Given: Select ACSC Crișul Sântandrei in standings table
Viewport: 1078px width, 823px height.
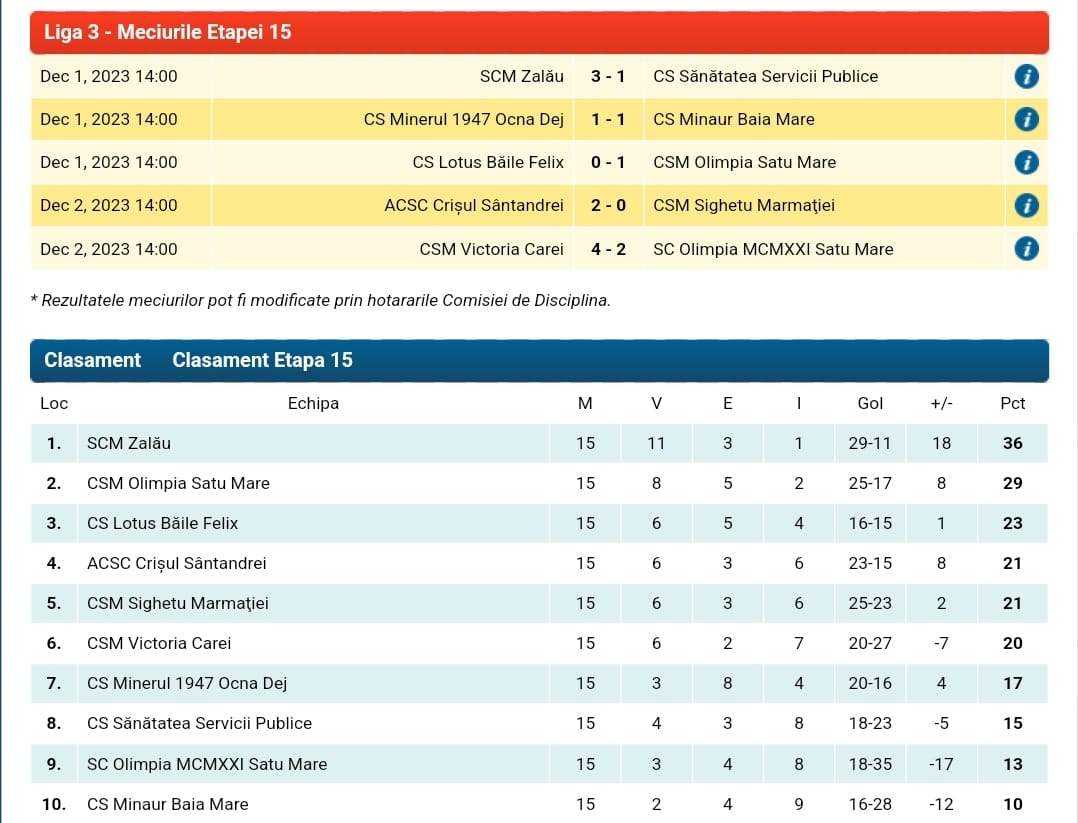Looking at the screenshot, I should pos(176,563).
